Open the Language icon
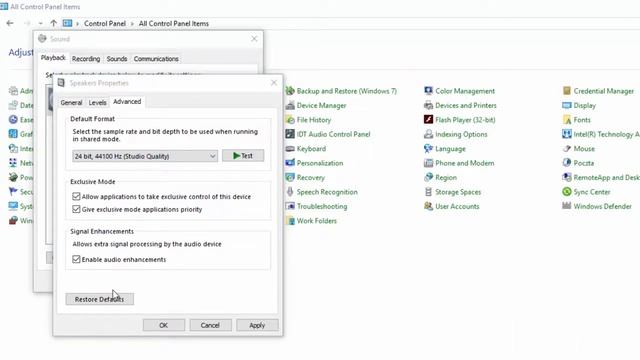 coord(428,149)
